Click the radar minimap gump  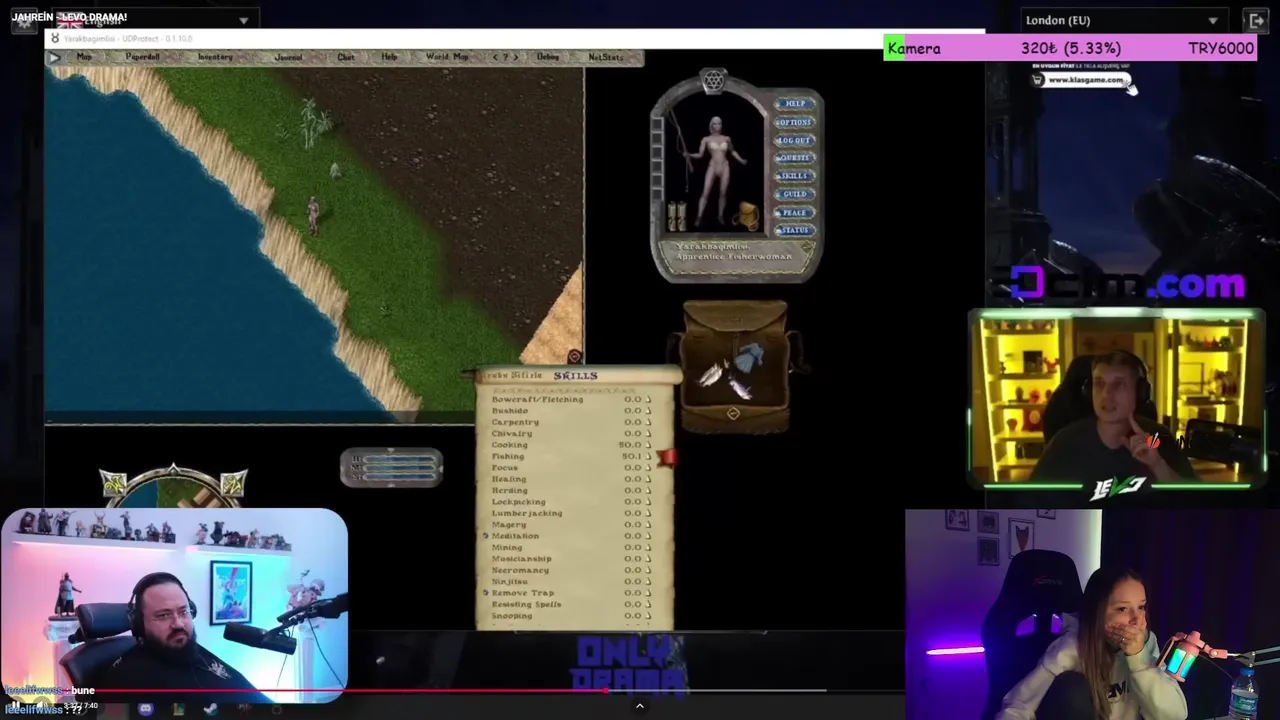174,487
